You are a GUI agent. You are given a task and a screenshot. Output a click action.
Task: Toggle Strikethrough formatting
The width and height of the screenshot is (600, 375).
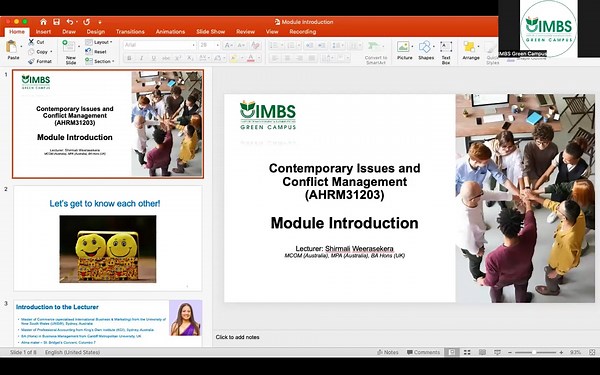coord(166,58)
